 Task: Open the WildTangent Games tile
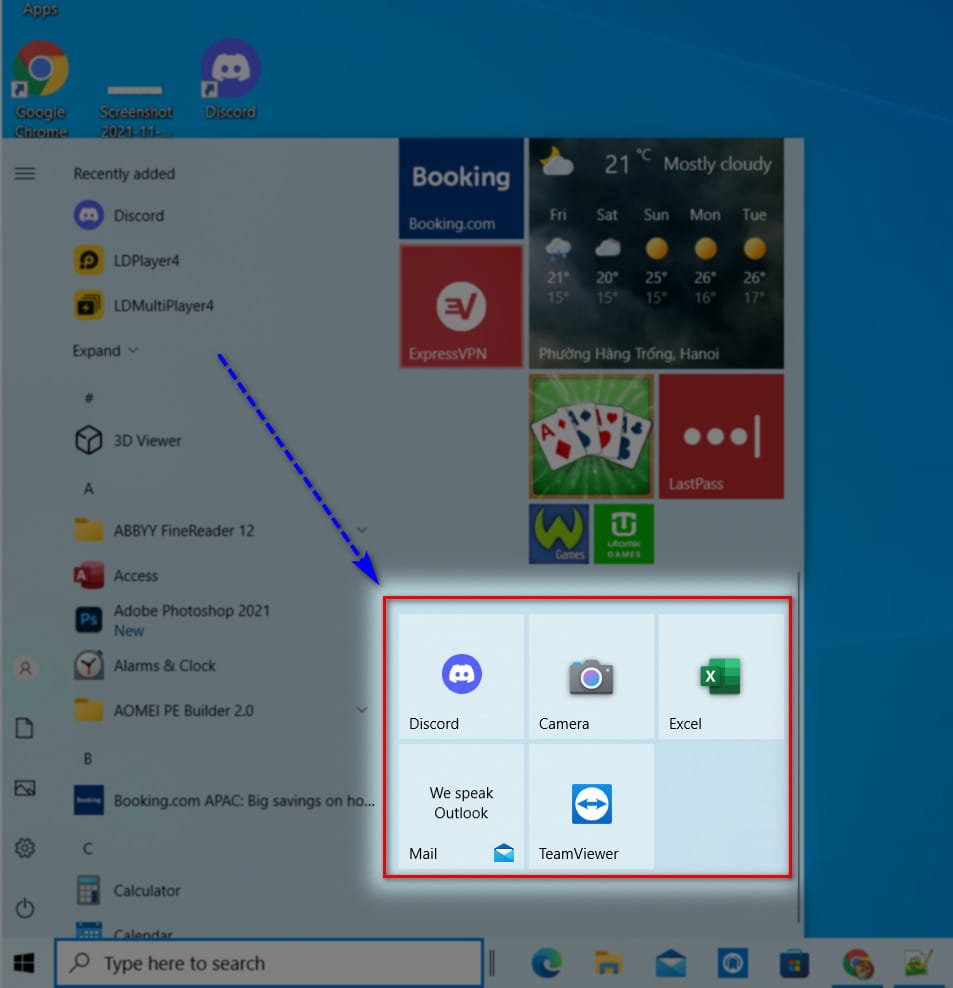[559, 534]
